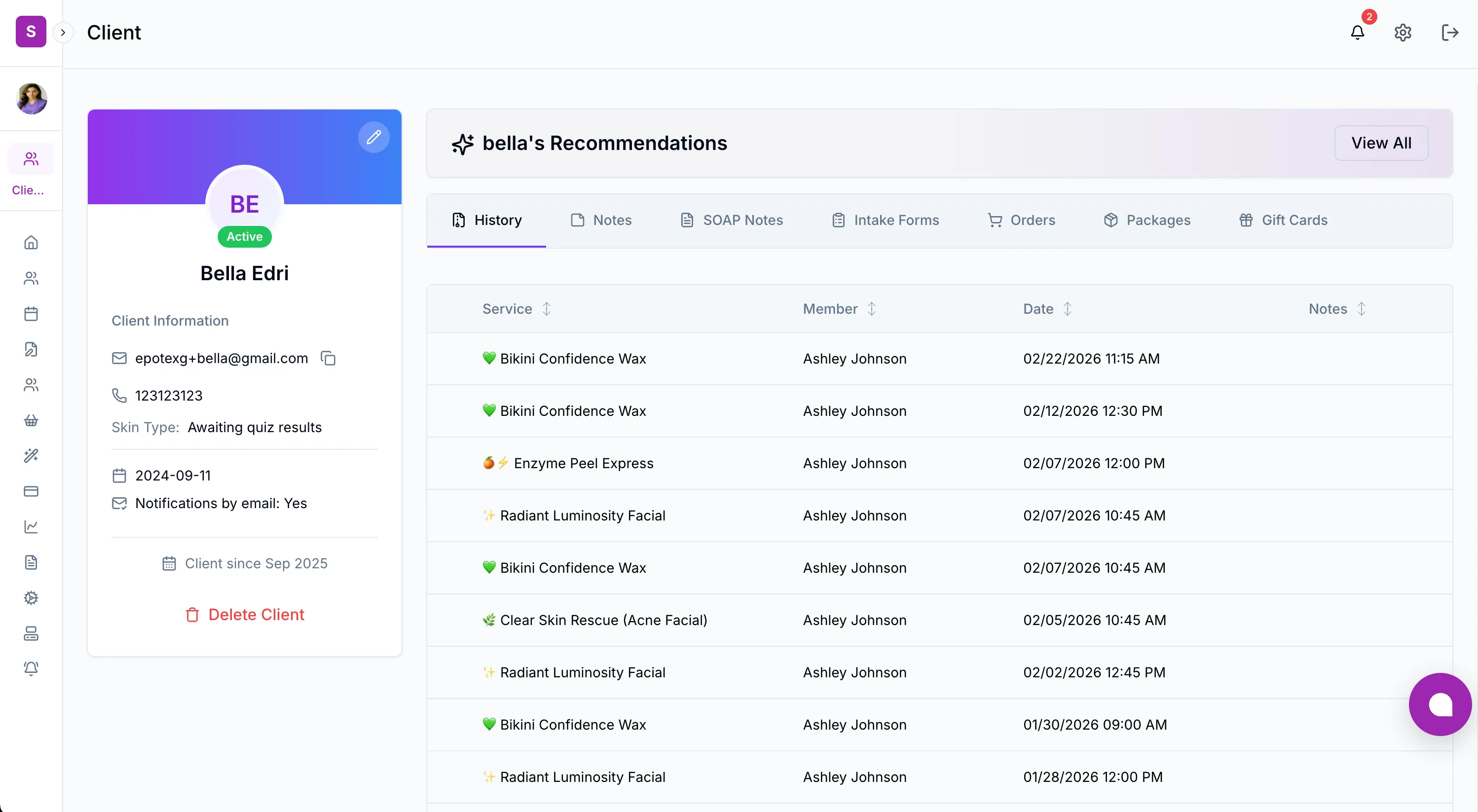Expand the sidebar with chevron arrow

(63, 33)
